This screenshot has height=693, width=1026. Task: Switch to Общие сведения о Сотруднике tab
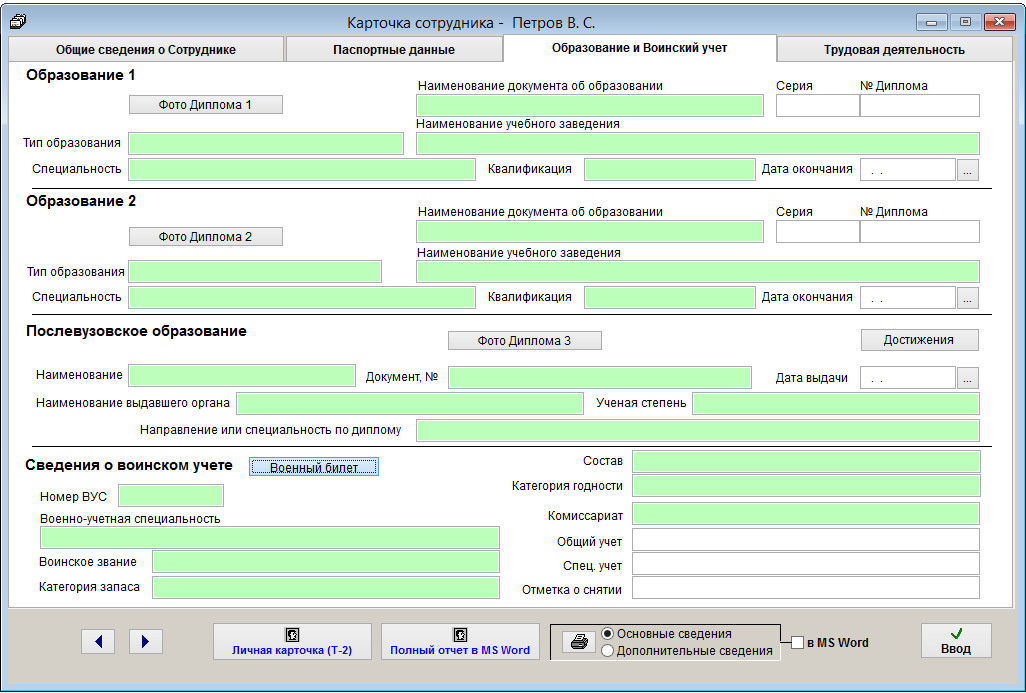(x=146, y=50)
